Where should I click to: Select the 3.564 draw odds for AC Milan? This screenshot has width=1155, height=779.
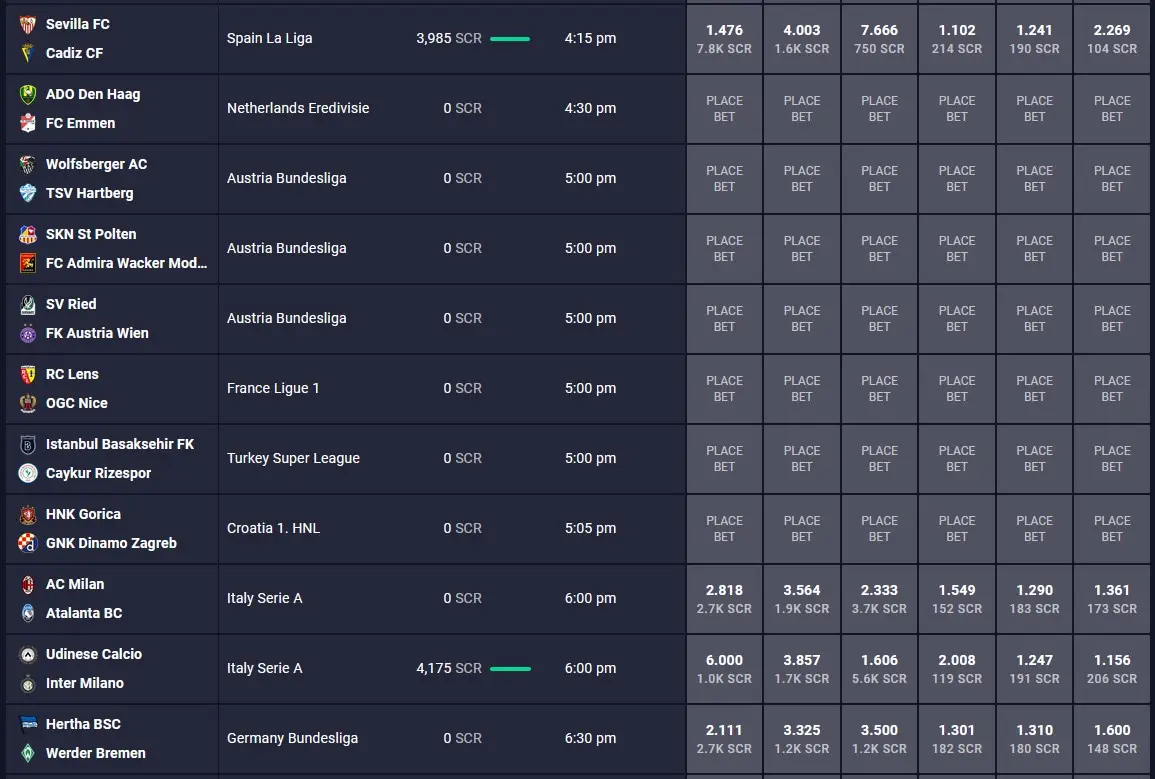pos(801,599)
